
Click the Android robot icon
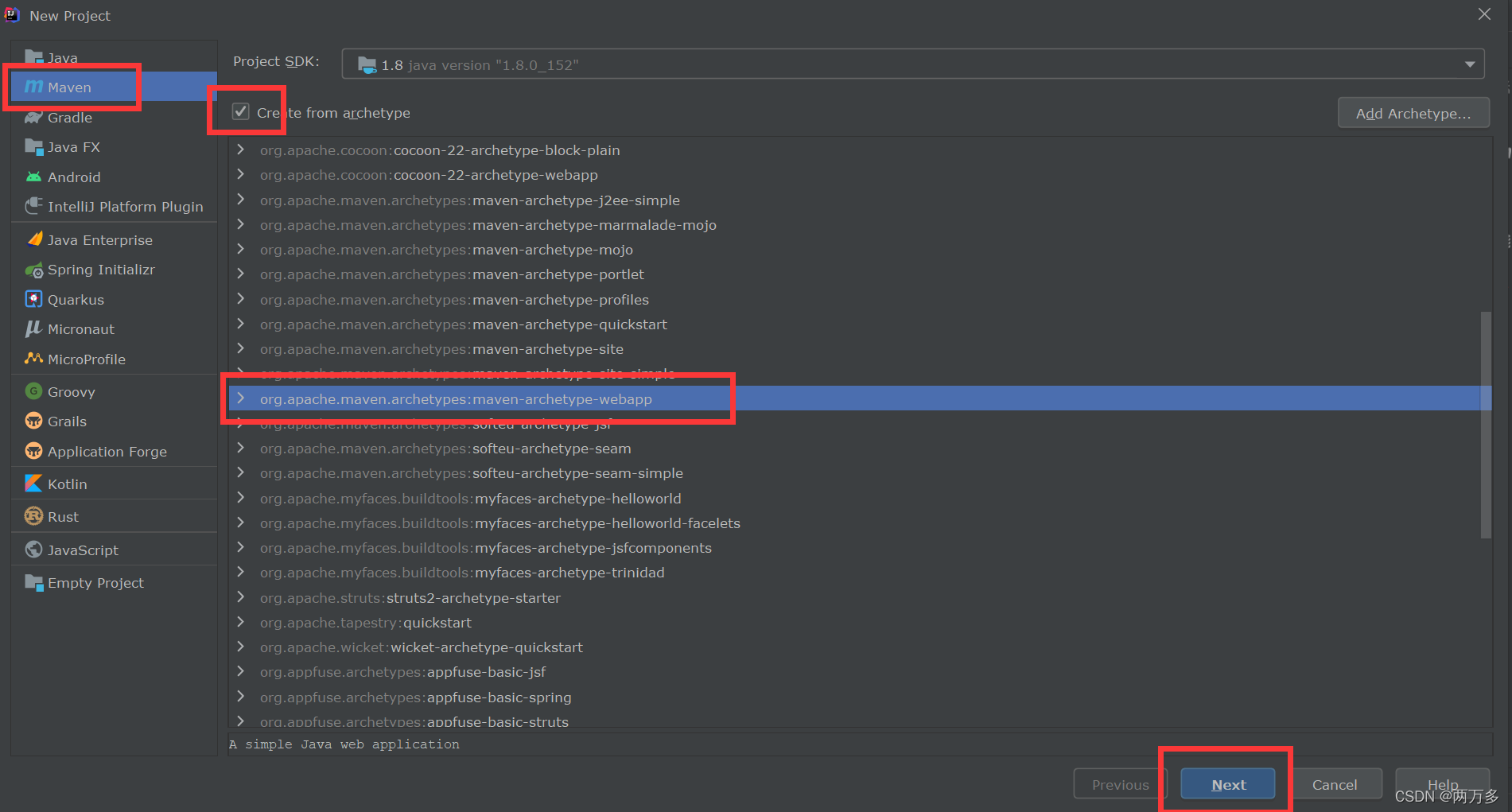pyautogui.click(x=33, y=177)
